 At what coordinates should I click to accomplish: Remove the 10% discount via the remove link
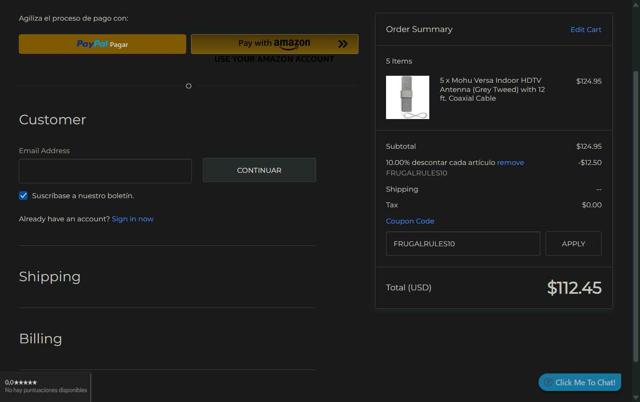pyautogui.click(x=511, y=162)
